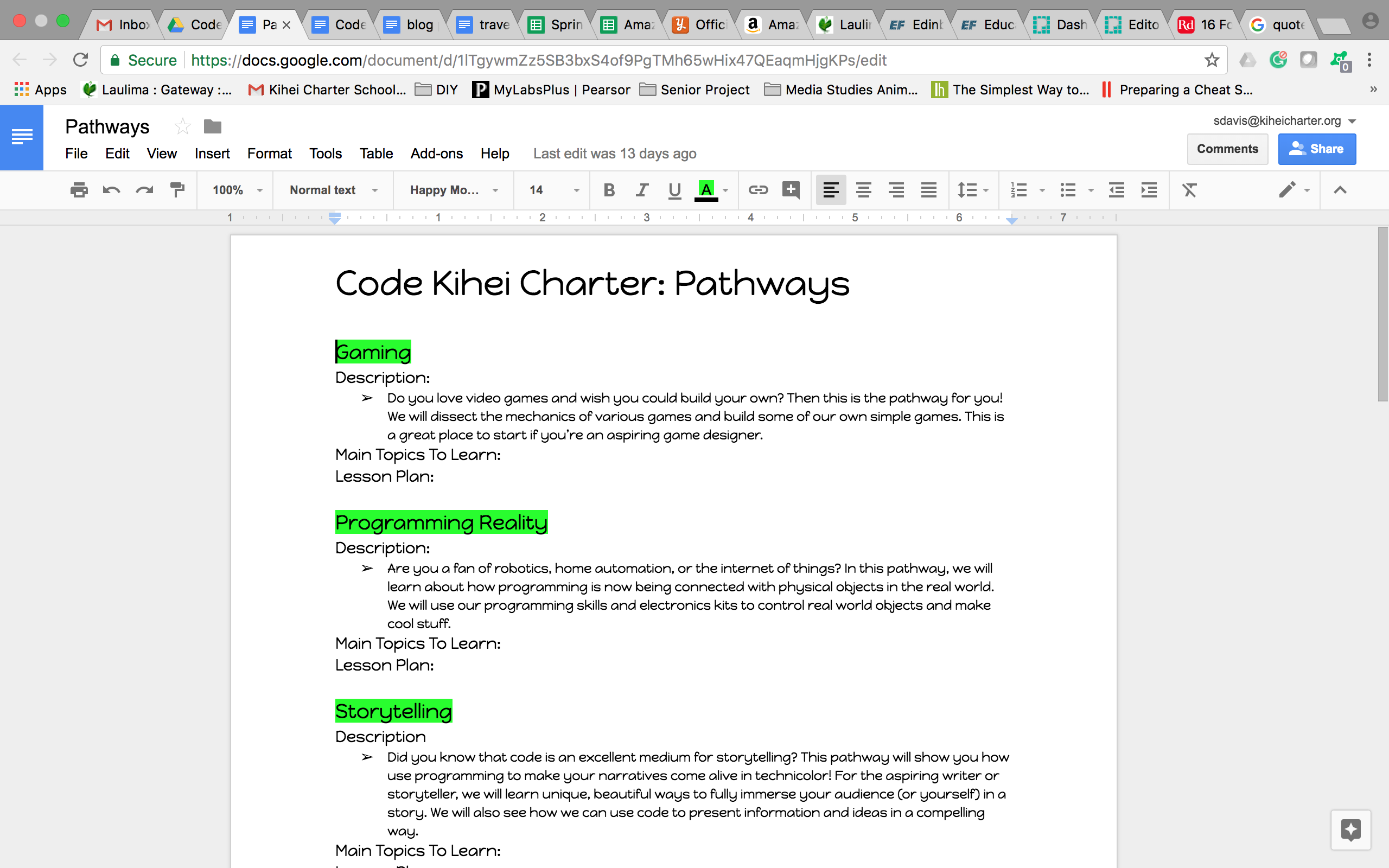The image size is (1389, 868).
Task: Open the Add-ons menu
Action: pyautogui.click(x=436, y=154)
